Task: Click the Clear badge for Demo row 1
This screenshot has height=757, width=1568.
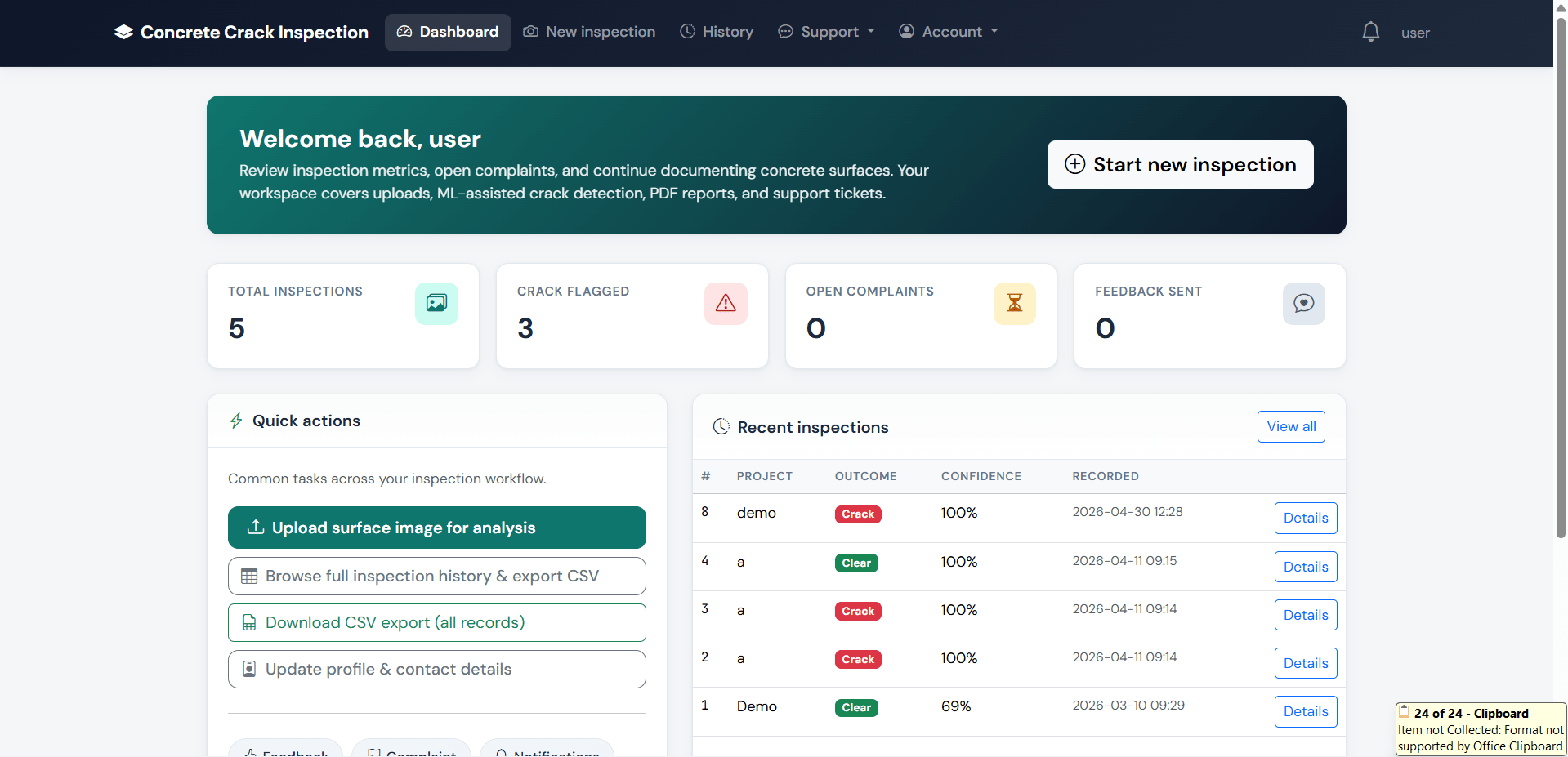Action: pyautogui.click(x=856, y=707)
